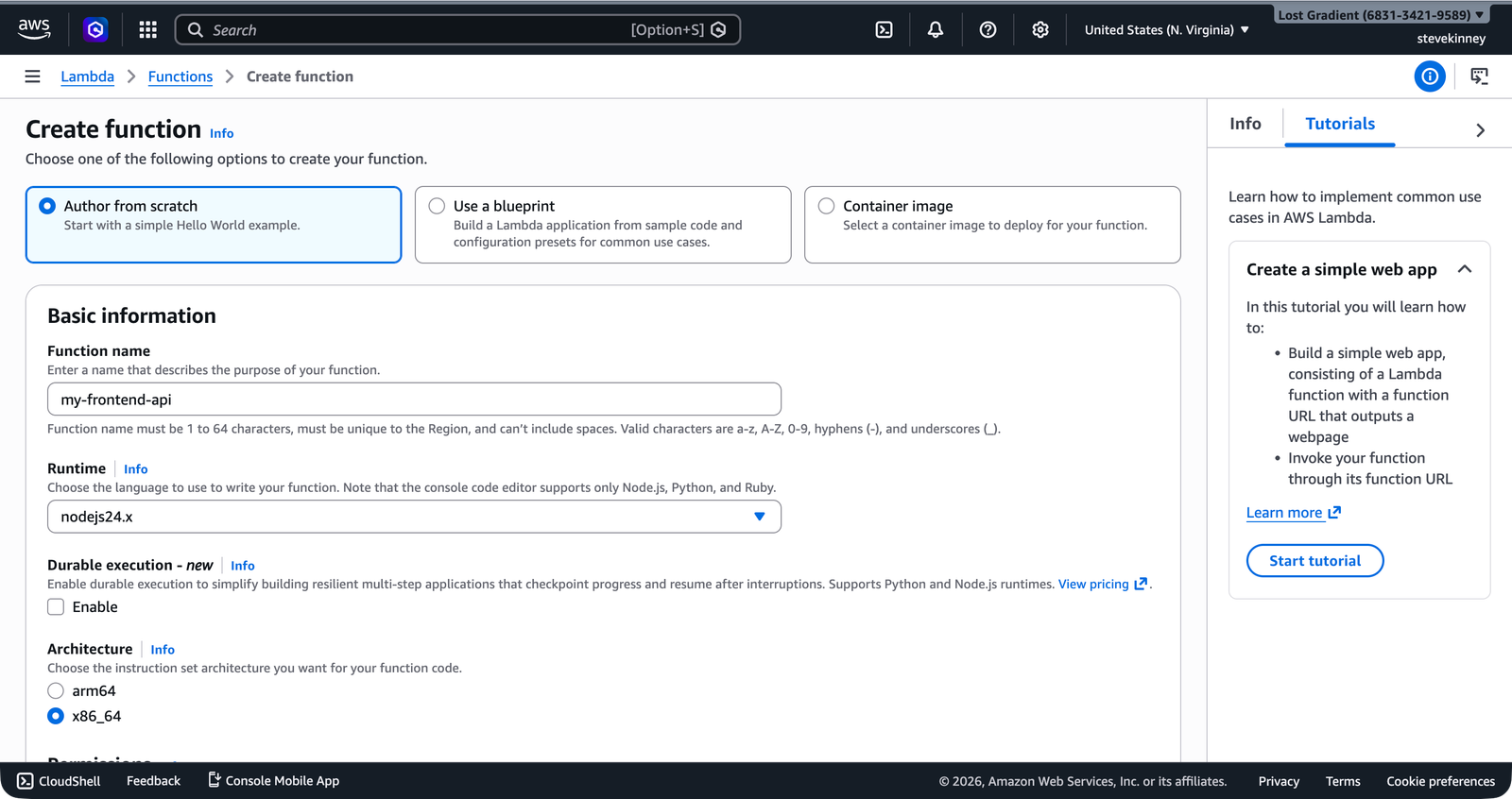Click the Start tutorial button
1512x799 pixels.
click(1315, 561)
